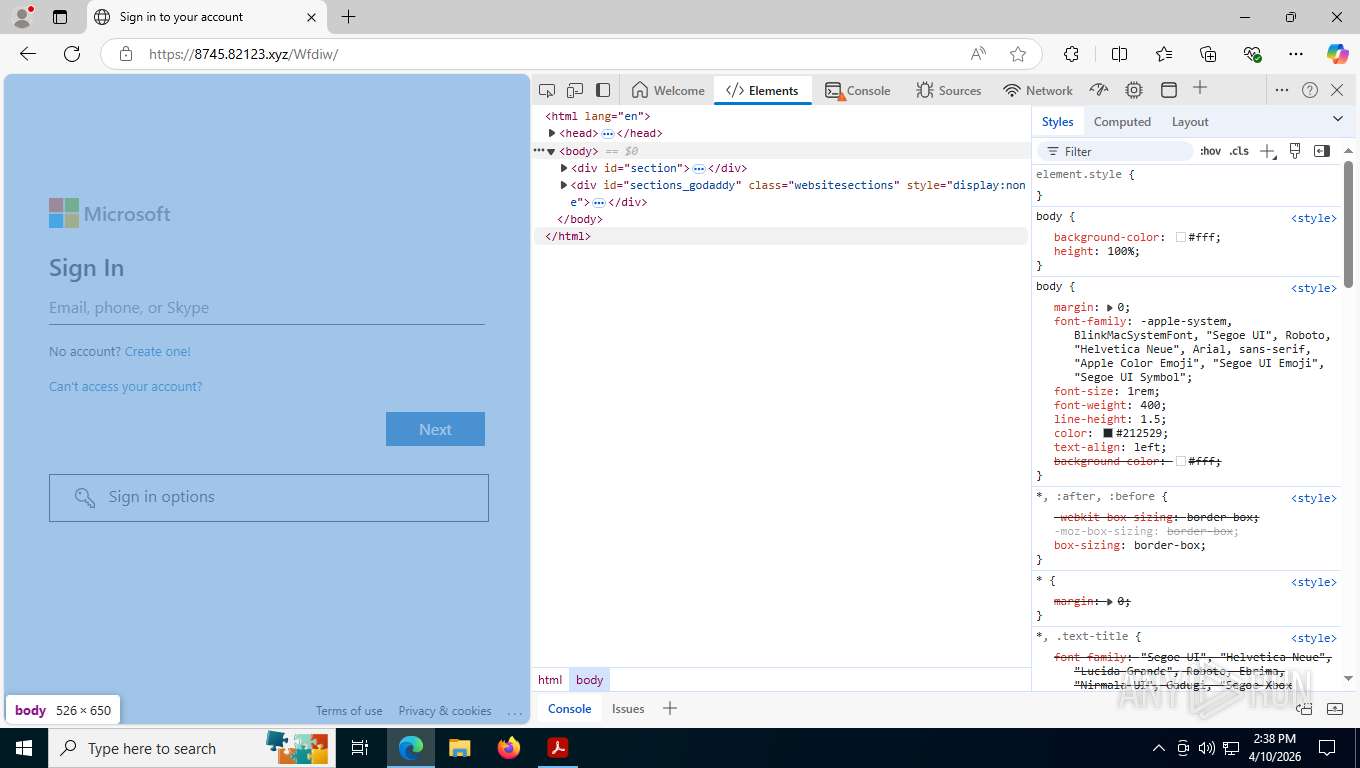This screenshot has height=768, width=1360.
Task: Follow the Create one! link
Action: [157, 352]
